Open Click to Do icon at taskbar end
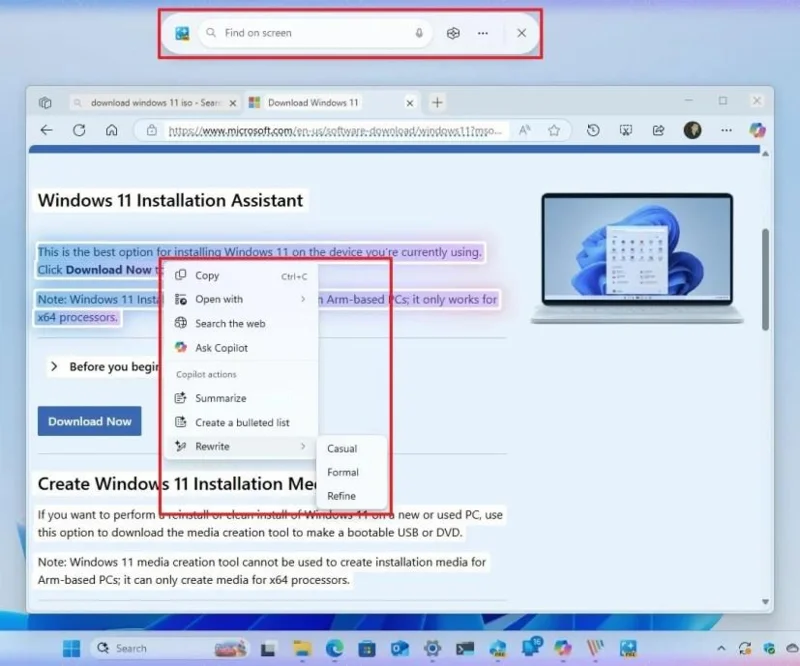Image resolution: width=800 pixels, height=666 pixels. 628,649
